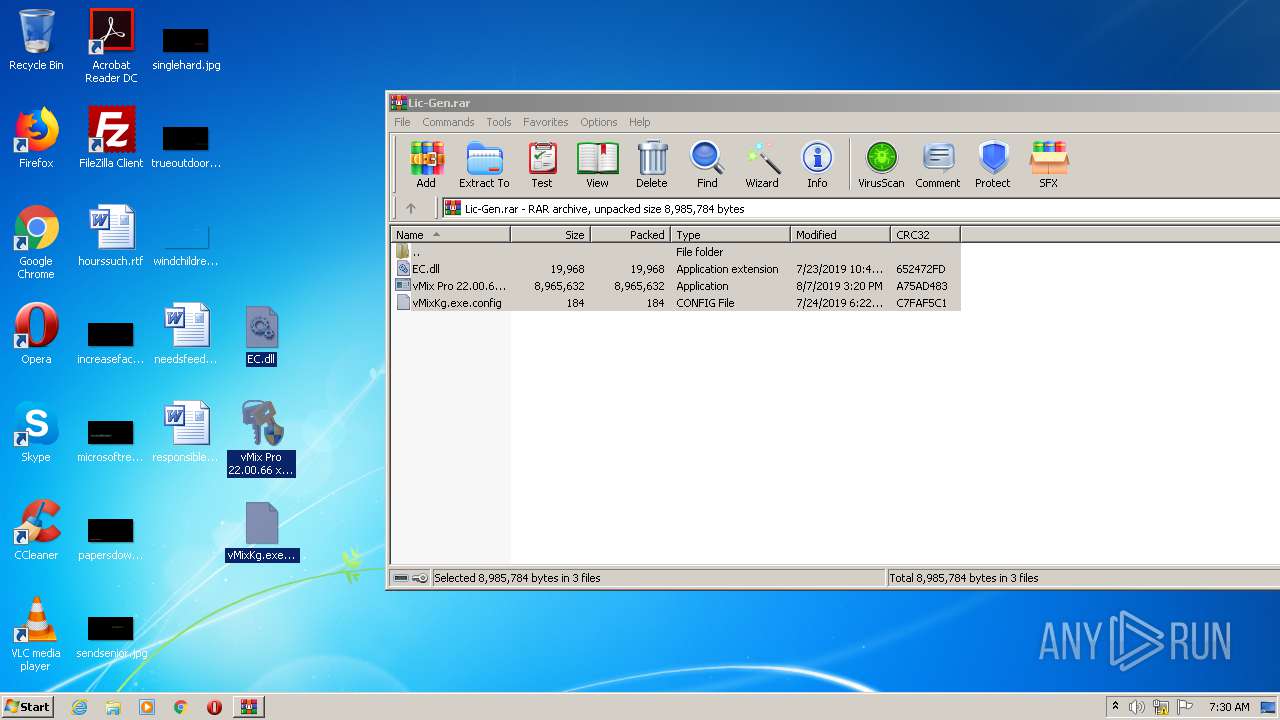Click the drive/lock icons in status bar
The image size is (1280, 720).
pos(411,578)
